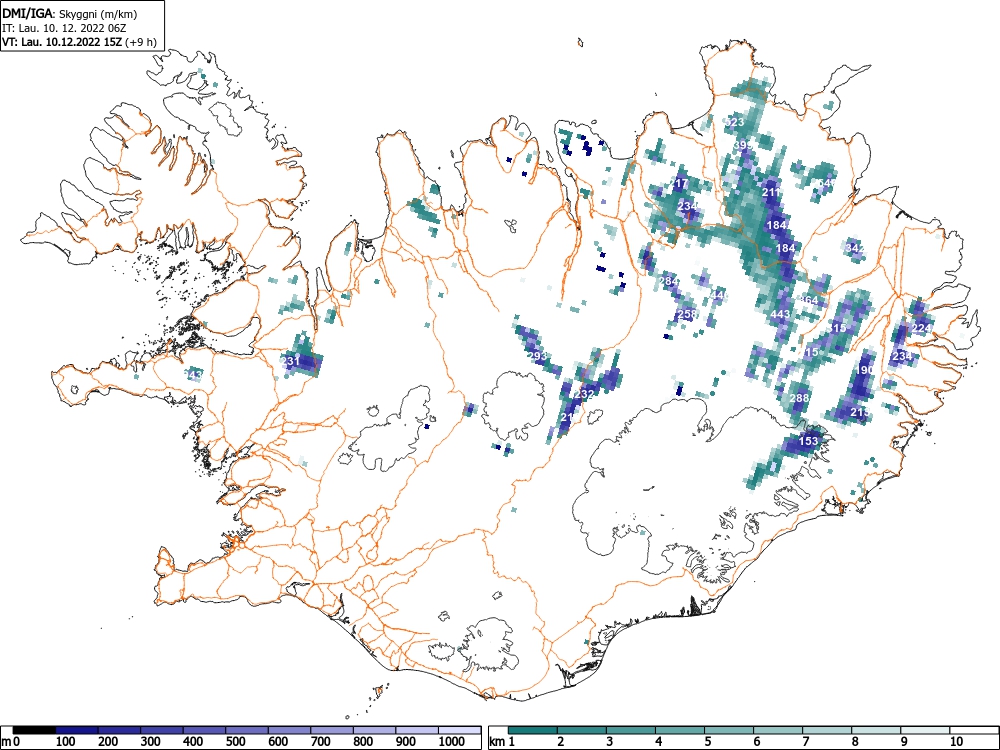Viewport: 1000px width, 750px height.
Task: Click the 443 value label on the map
Action: 780,314
